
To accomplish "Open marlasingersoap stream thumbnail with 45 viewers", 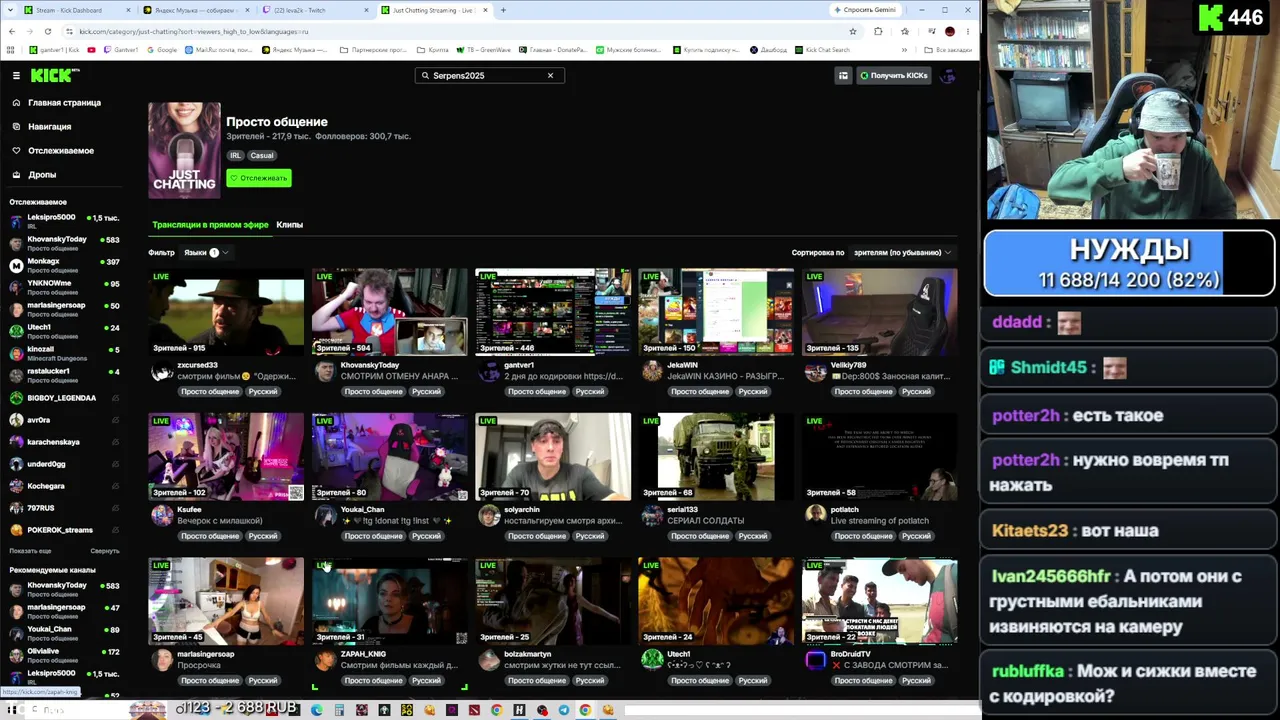I will point(226,601).
